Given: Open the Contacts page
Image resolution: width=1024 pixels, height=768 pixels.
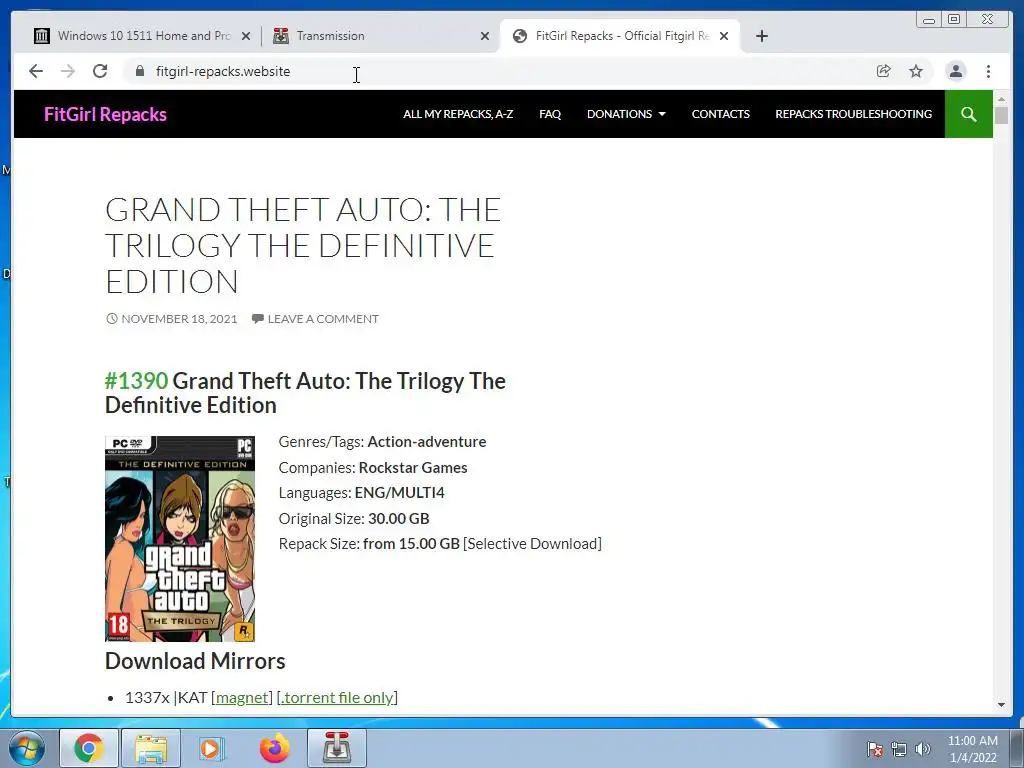Looking at the screenshot, I should tap(720, 114).
